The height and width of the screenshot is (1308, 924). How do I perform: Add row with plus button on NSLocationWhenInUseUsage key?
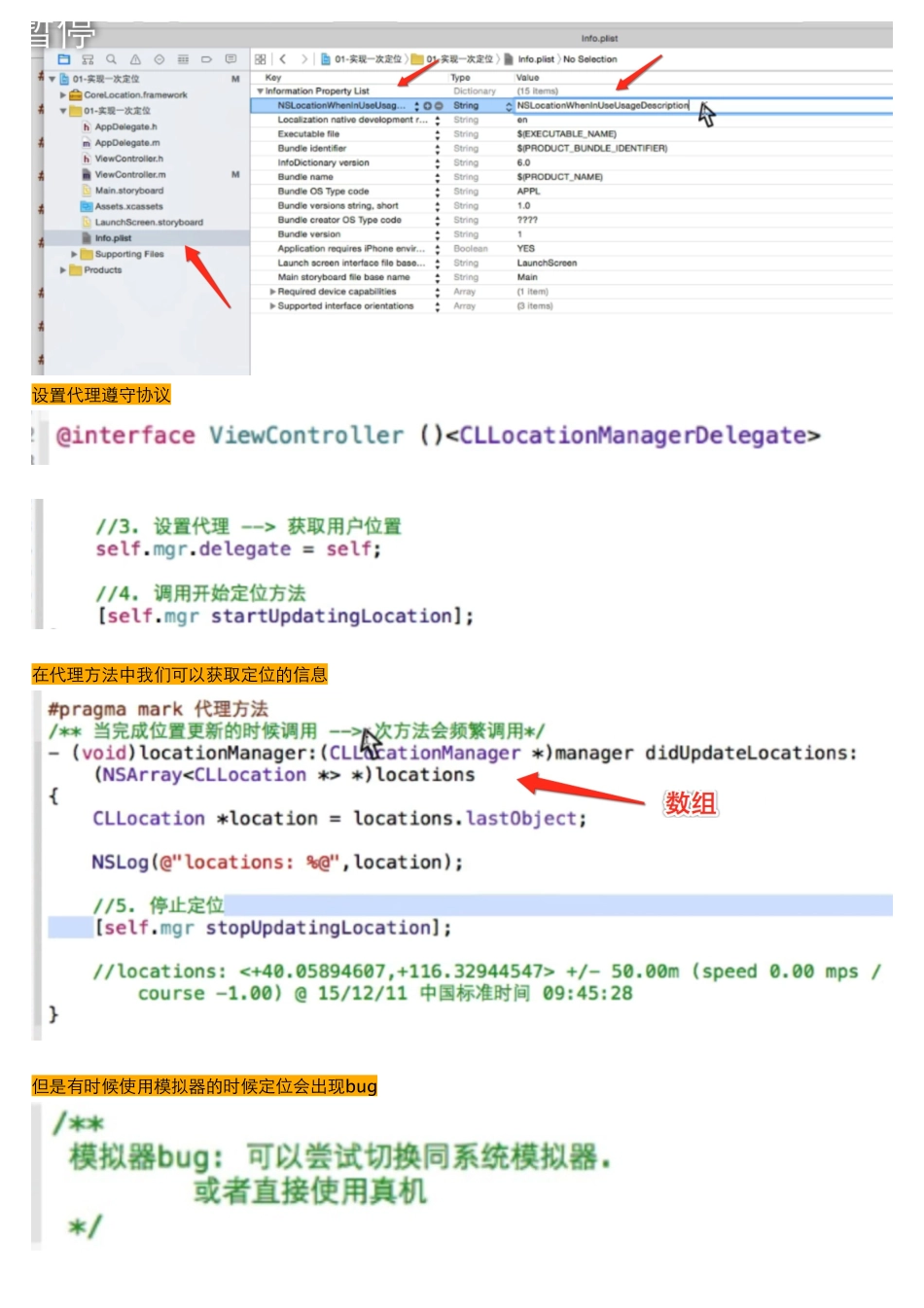427,106
